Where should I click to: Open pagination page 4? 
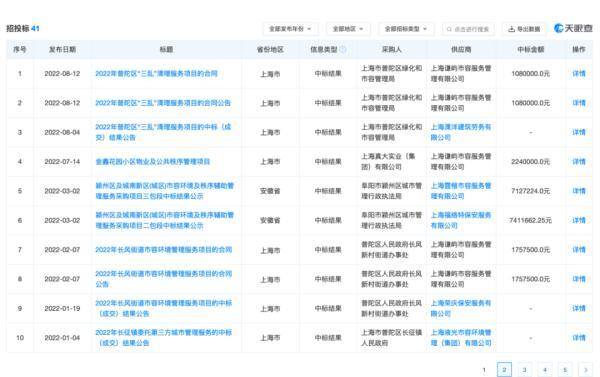click(545, 370)
